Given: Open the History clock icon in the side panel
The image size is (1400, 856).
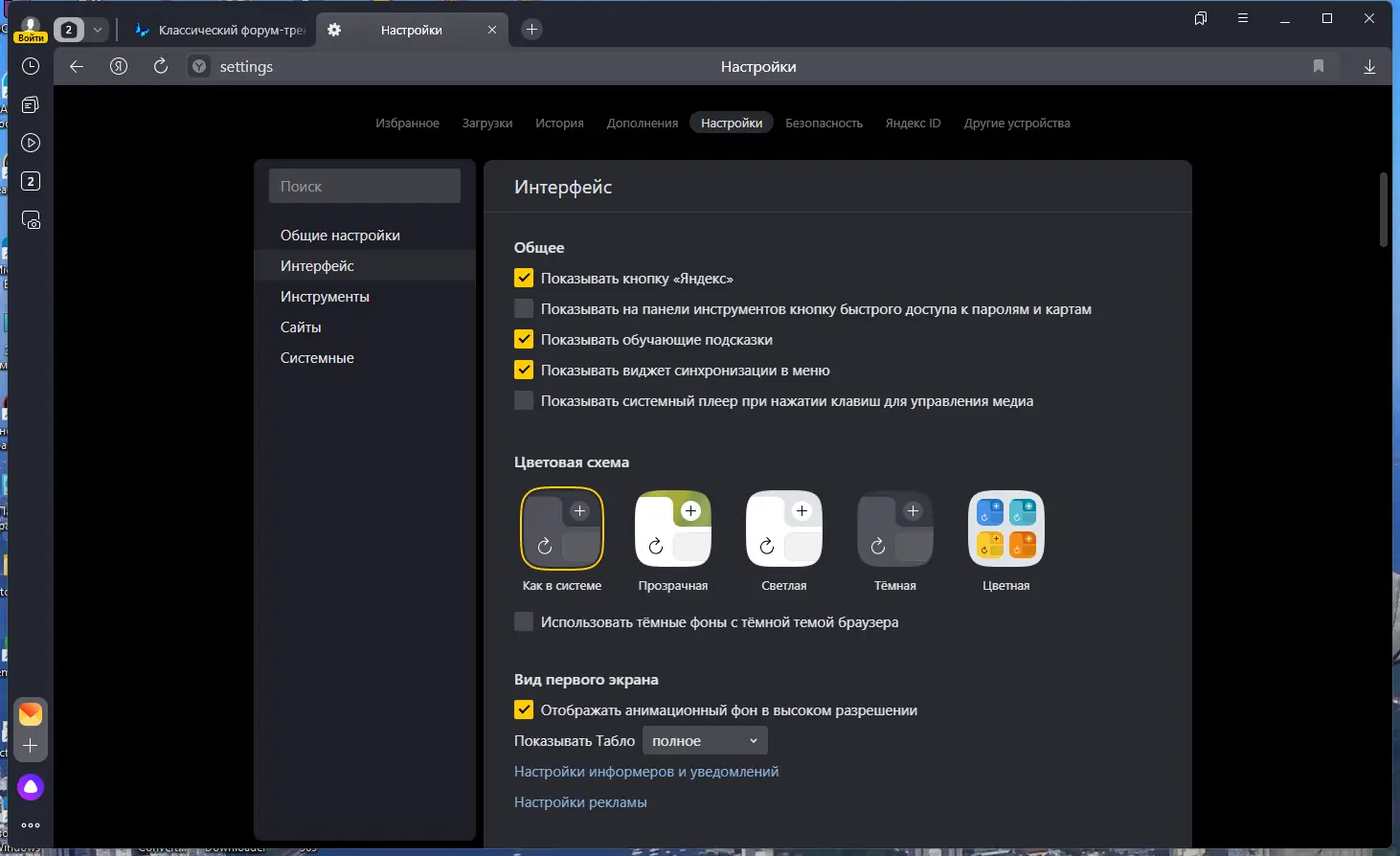Looking at the screenshot, I should [31, 66].
